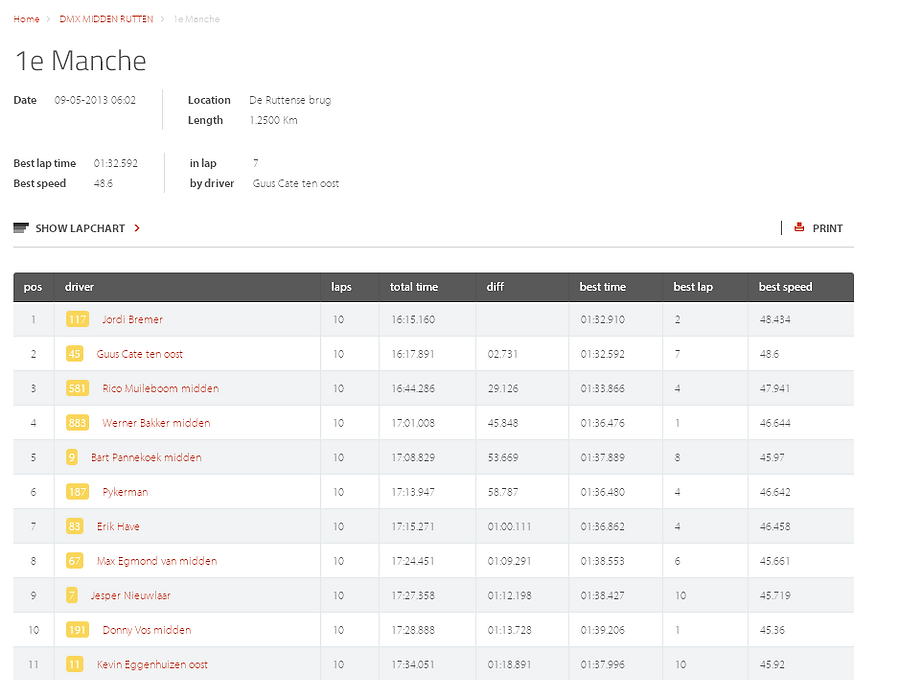Image resolution: width=900 pixels, height=680 pixels.
Task: Select total time 17:01.008
Action: pos(413,422)
